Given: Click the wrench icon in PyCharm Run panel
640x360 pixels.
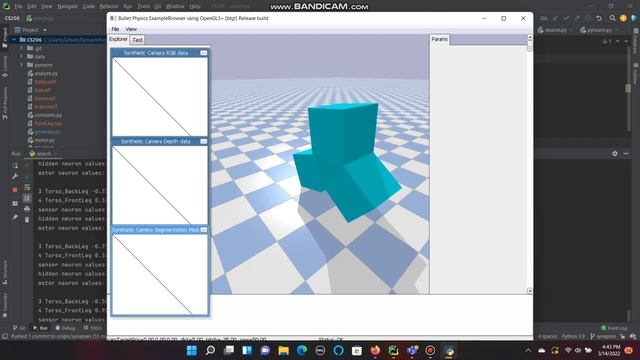Looking at the screenshot, I should [15, 176].
